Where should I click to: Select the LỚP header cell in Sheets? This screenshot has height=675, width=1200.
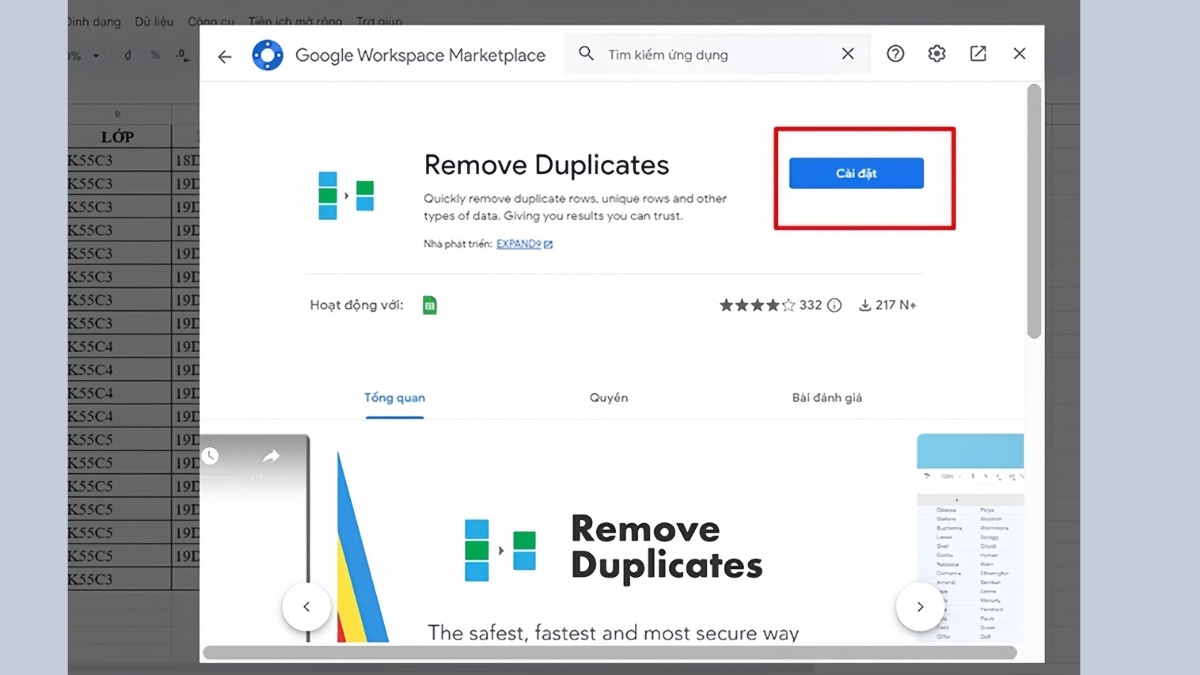pos(118,137)
